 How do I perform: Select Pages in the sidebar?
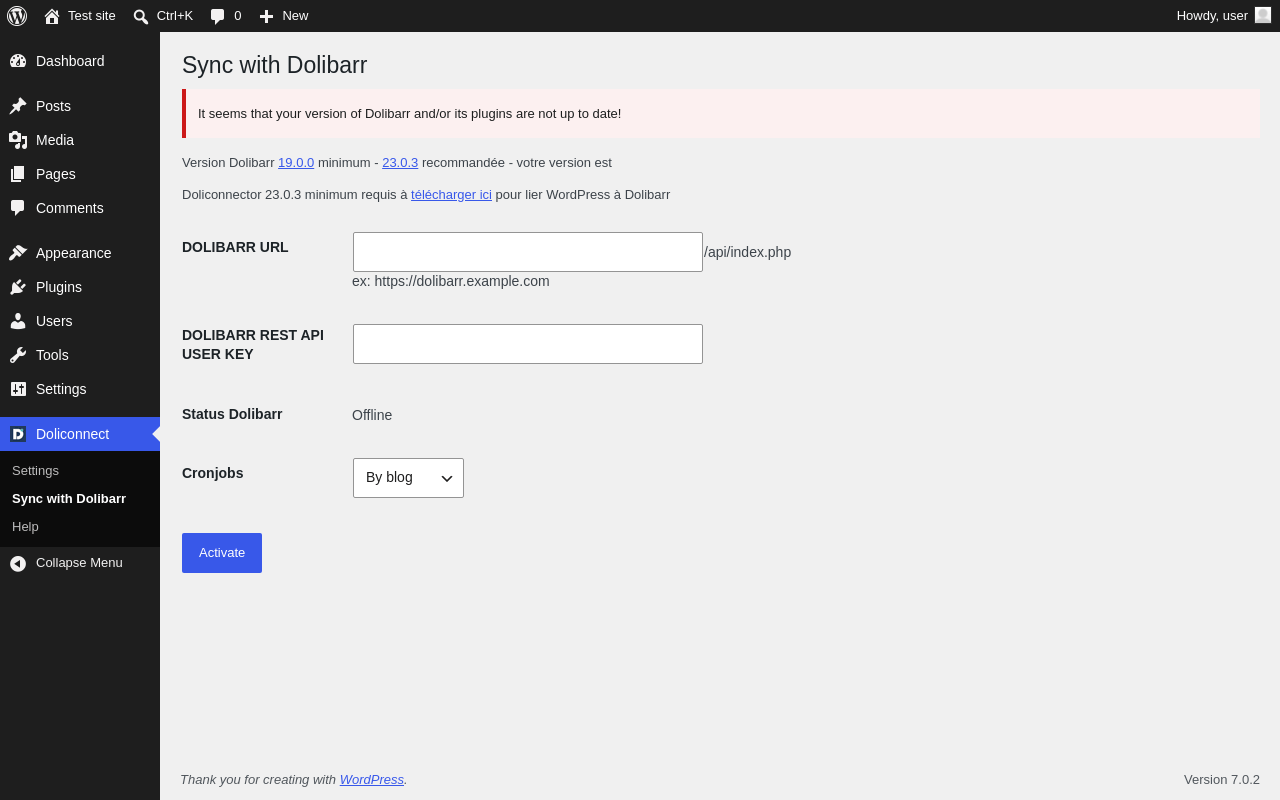coord(80,174)
